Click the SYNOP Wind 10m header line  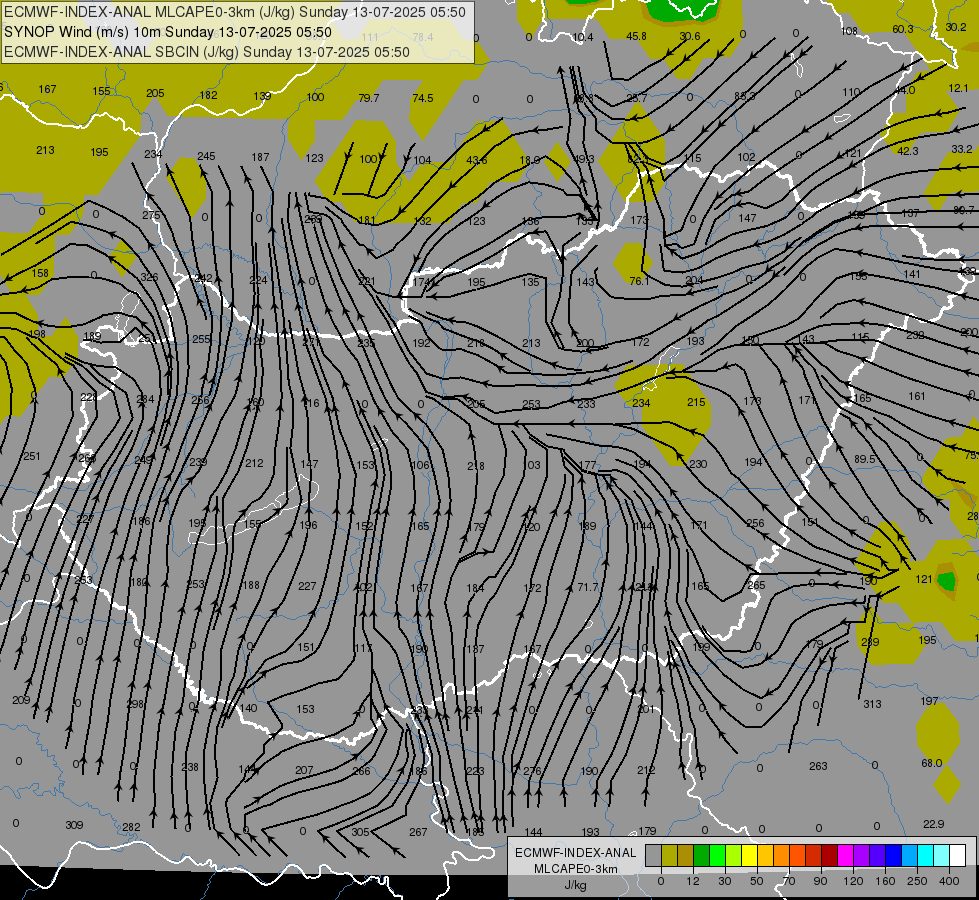(168, 32)
